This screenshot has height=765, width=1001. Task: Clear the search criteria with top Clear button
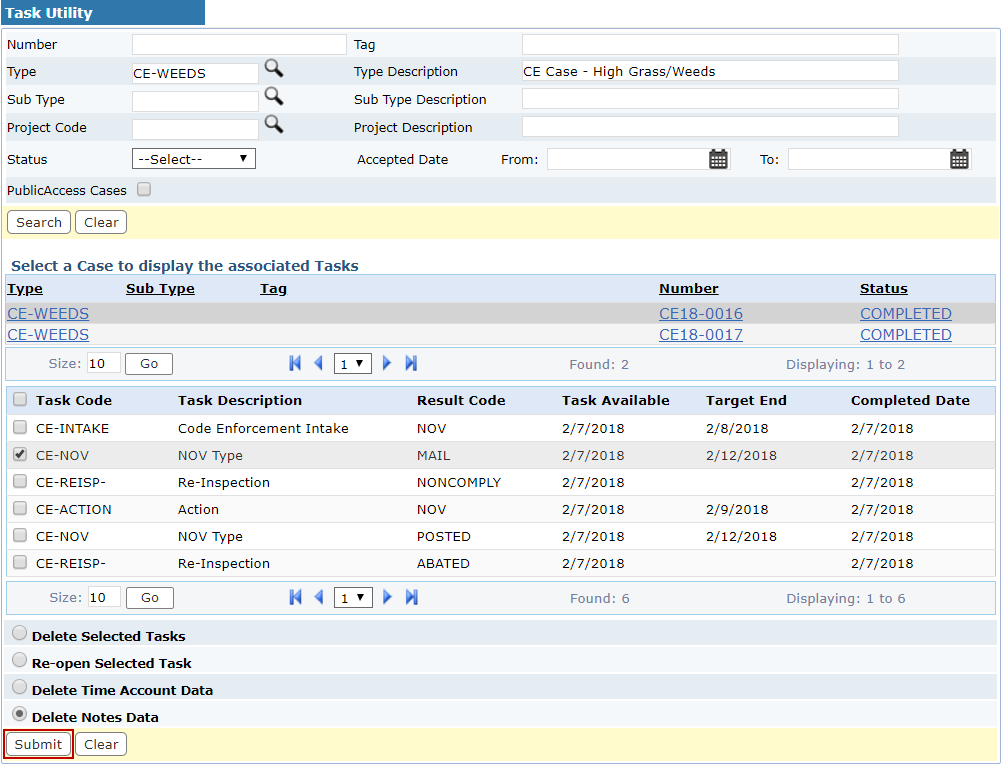[101, 222]
